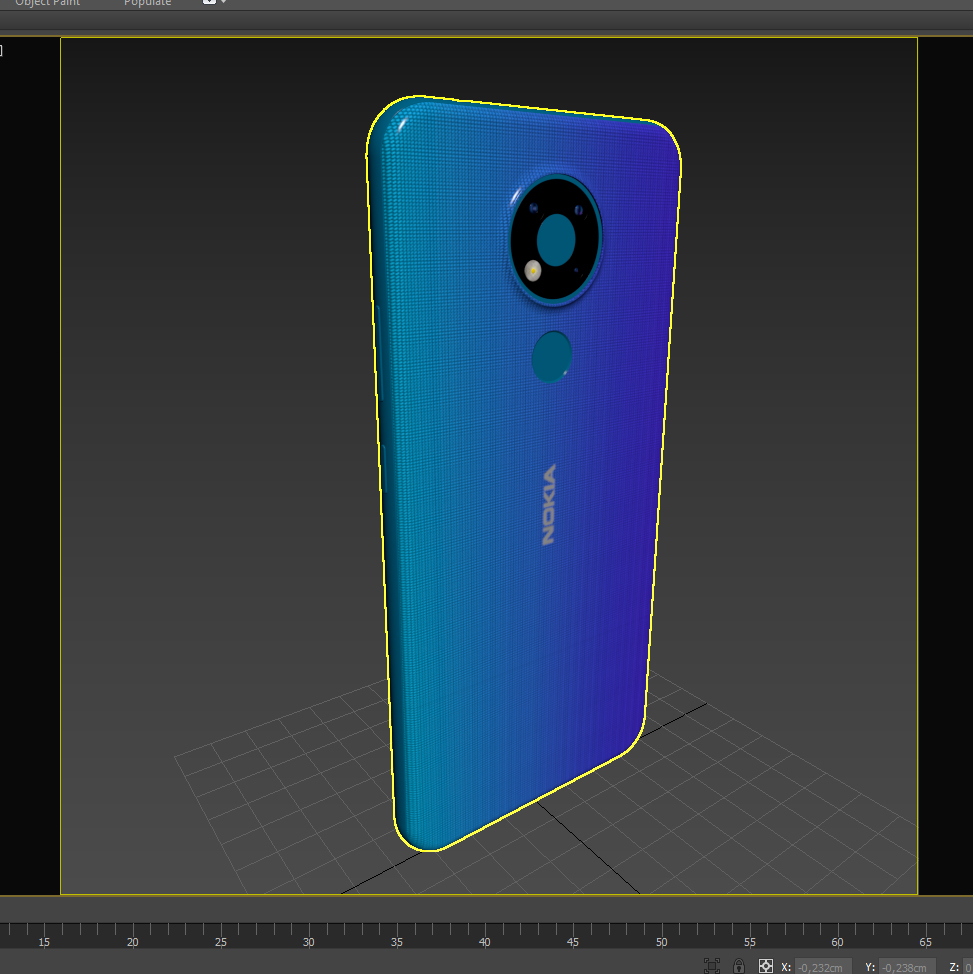Jump to frame 35 on timeline
Screen dimensions: 973x974
pos(396,942)
